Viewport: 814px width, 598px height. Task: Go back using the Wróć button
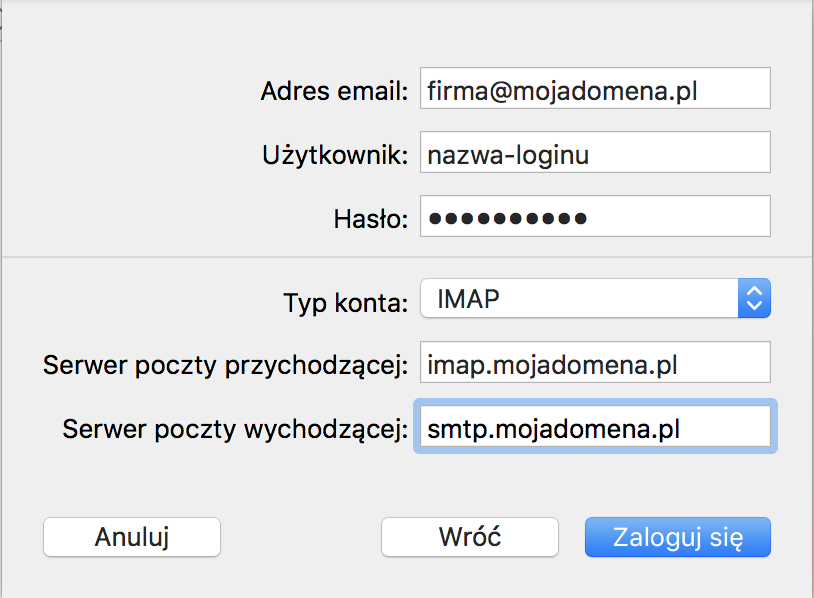click(x=470, y=537)
